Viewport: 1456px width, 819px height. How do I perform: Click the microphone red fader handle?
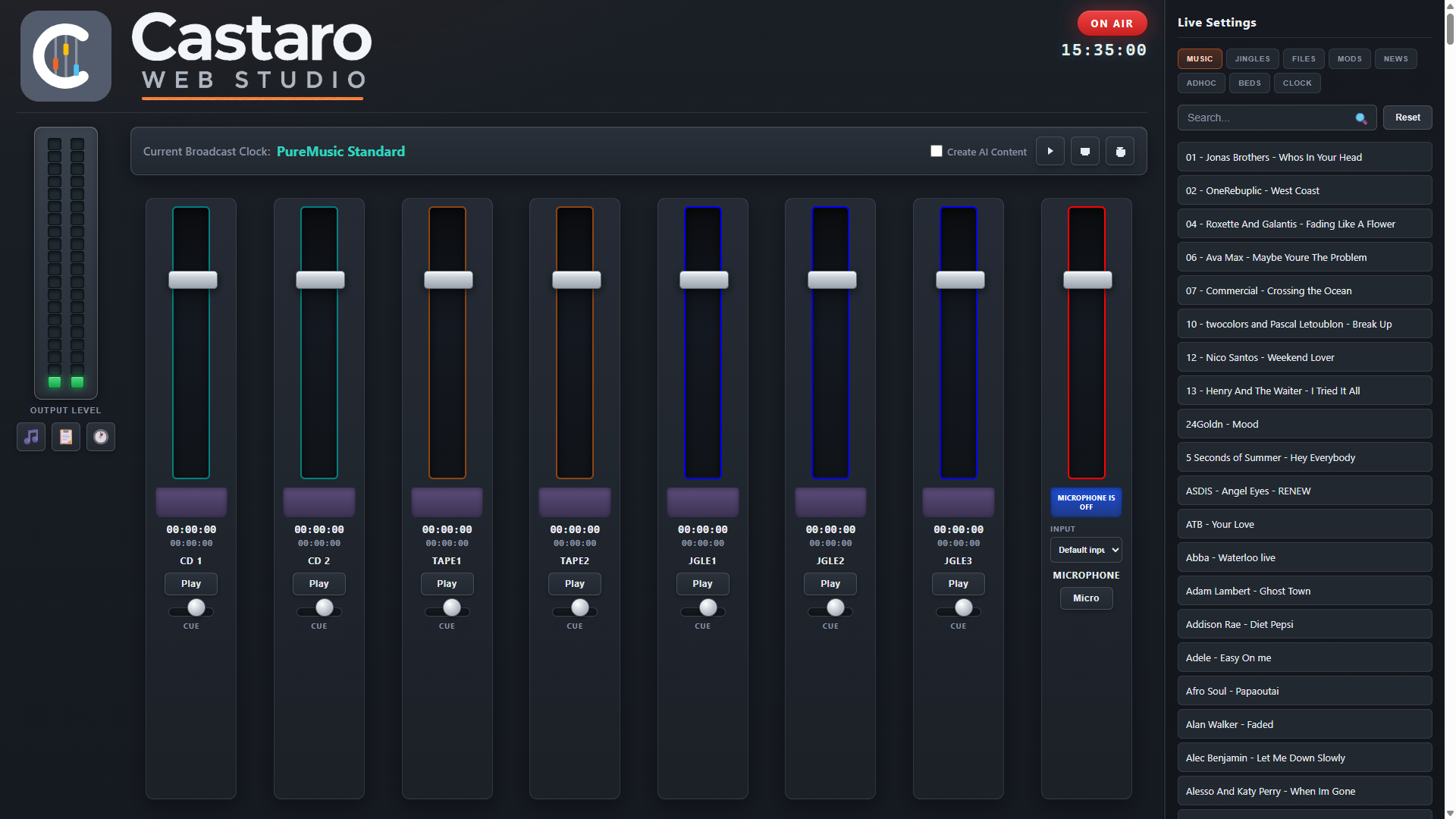point(1087,280)
